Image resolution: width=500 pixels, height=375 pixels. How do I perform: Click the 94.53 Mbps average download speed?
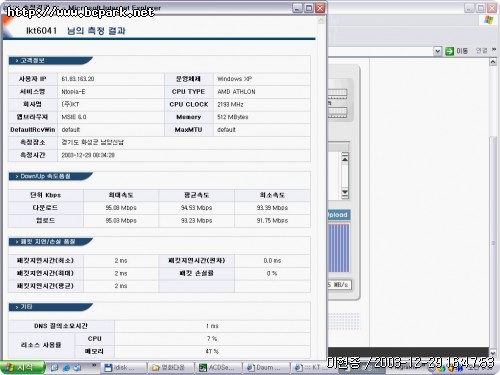197,207
